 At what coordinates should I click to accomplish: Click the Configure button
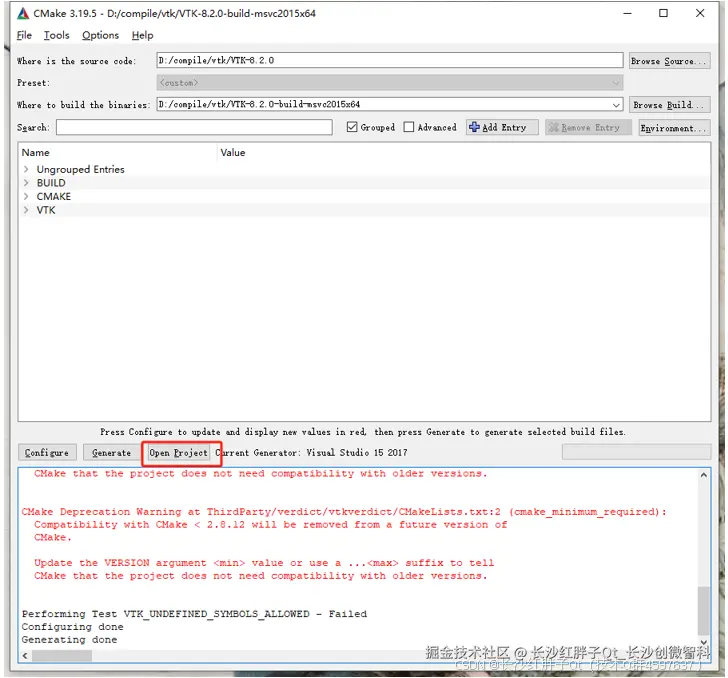46,452
